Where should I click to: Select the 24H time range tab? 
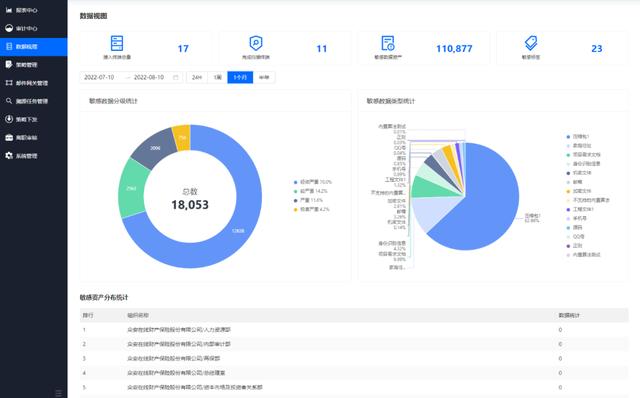(197, 77)
